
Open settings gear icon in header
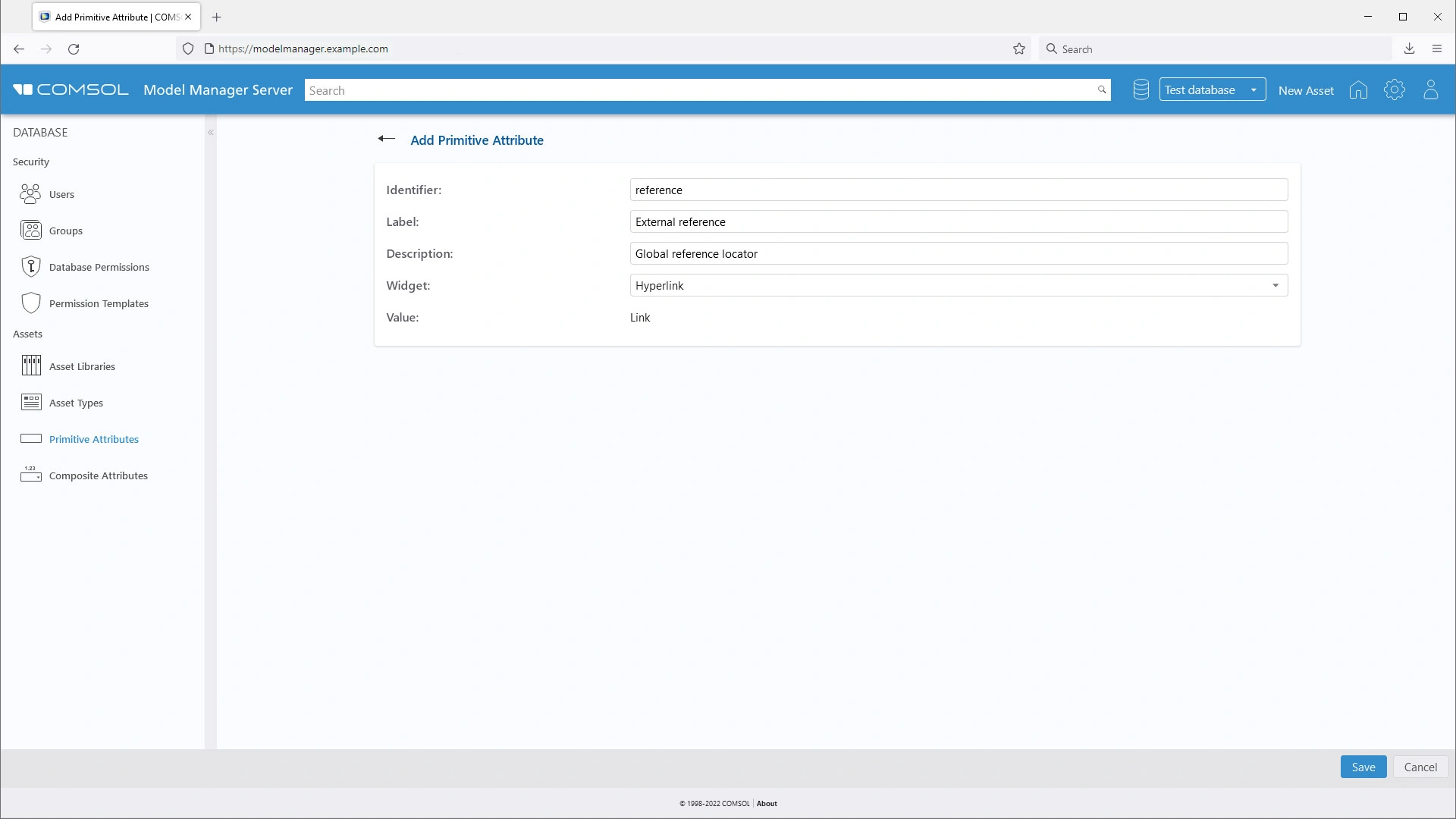point(1394,90)
